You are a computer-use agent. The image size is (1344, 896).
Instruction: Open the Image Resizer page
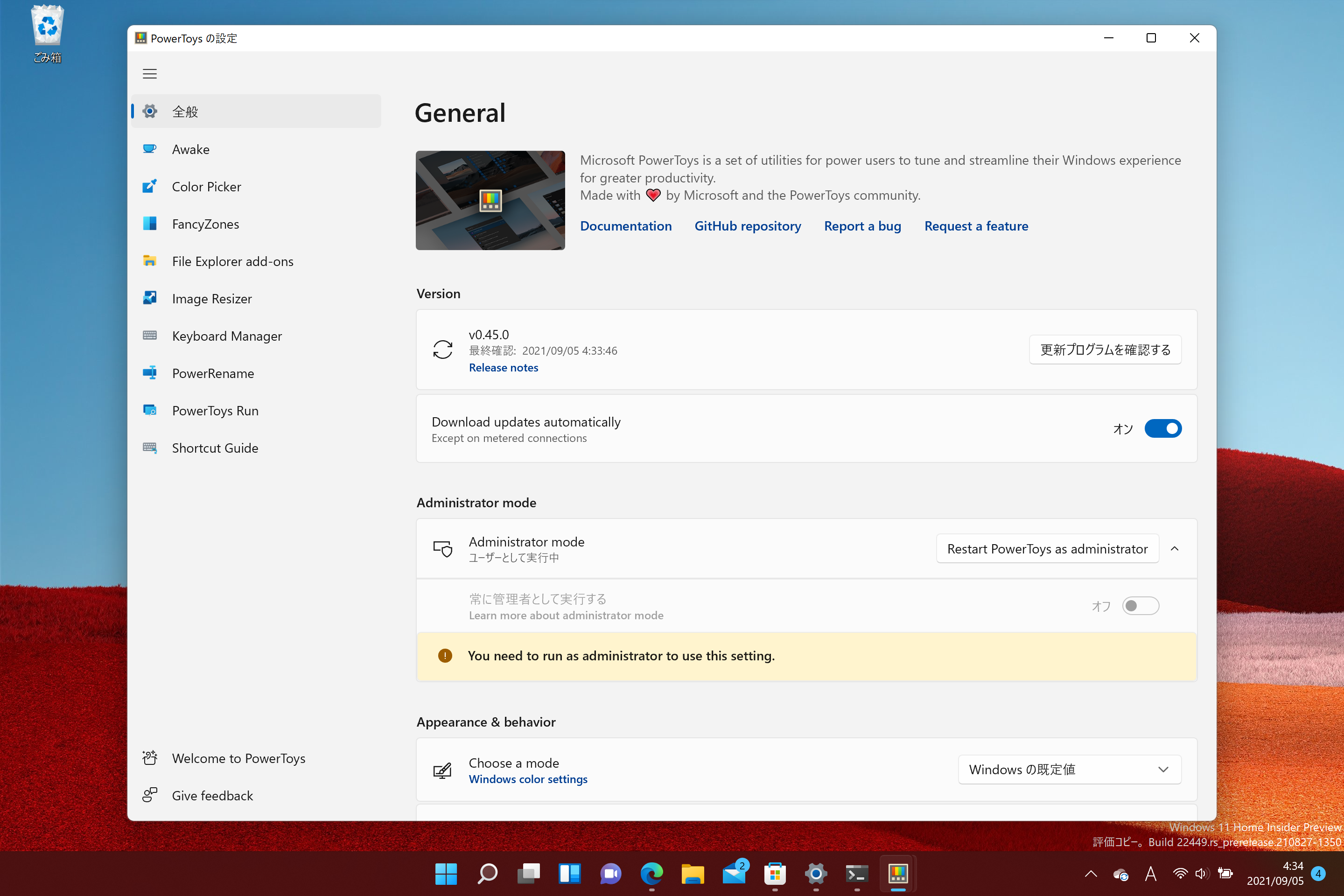(x=212, y=298)
